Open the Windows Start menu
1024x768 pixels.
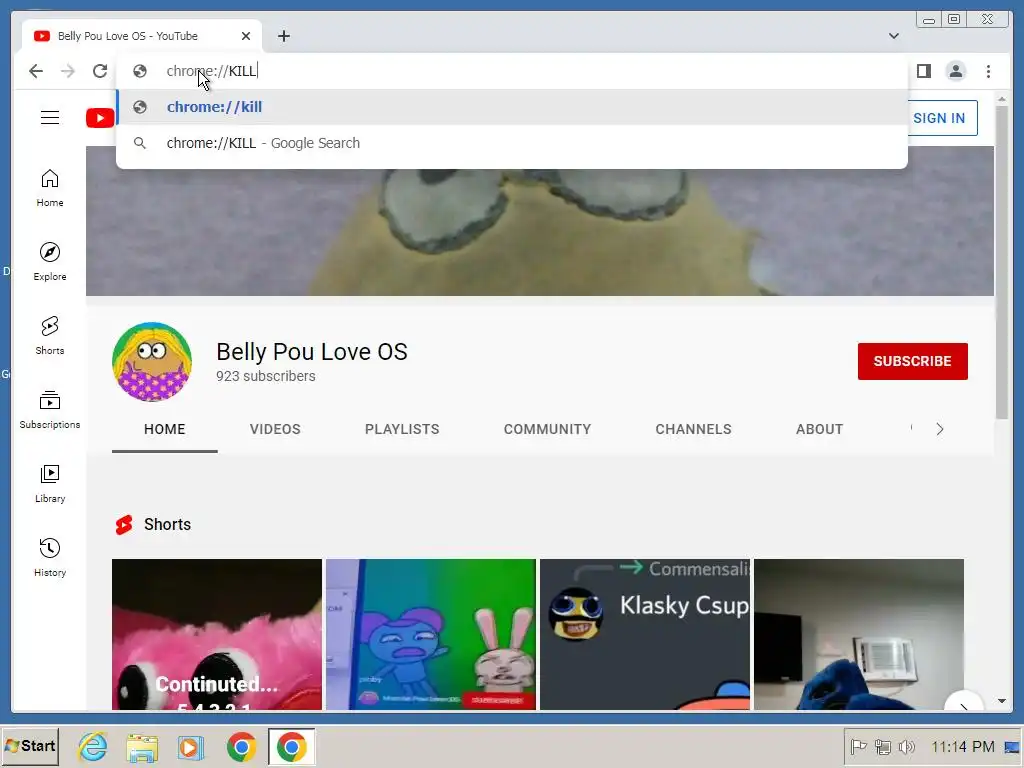[30, 746]
